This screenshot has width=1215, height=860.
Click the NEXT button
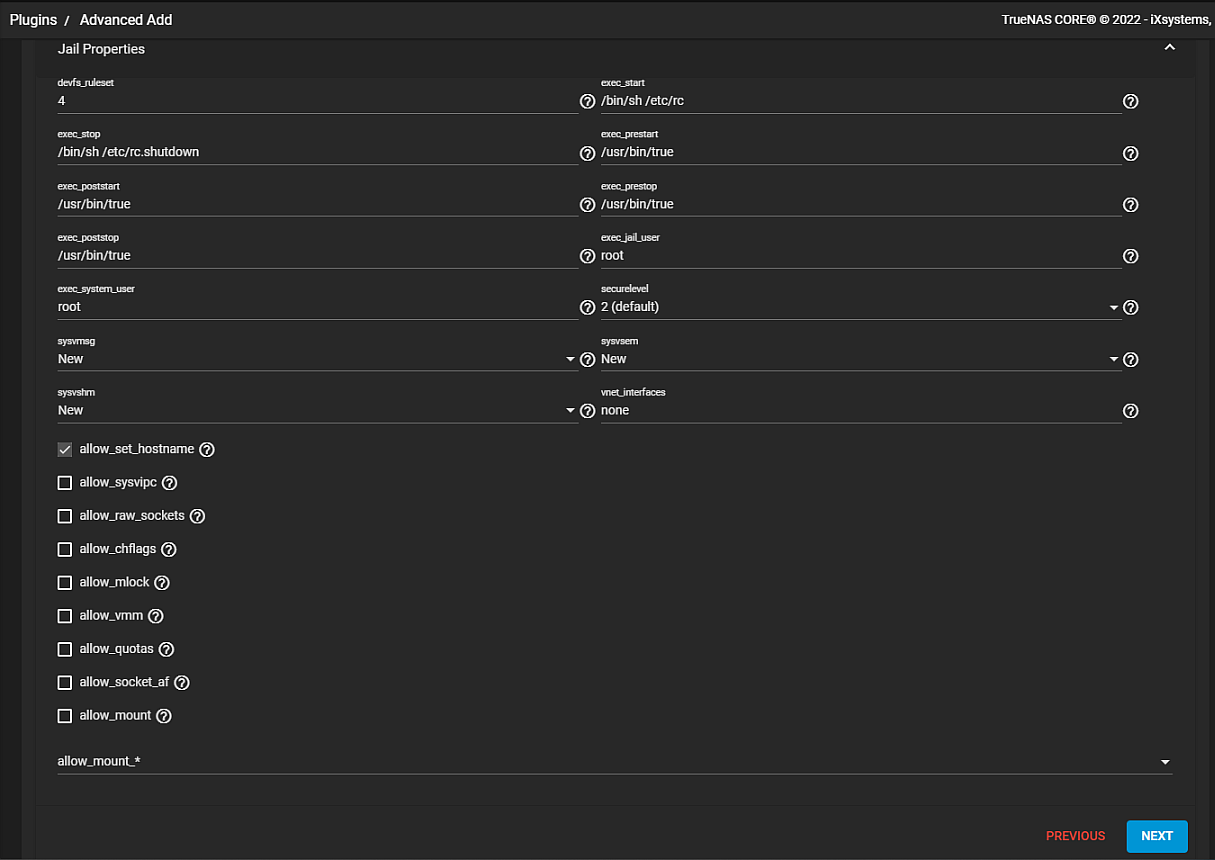[1156, 836]
